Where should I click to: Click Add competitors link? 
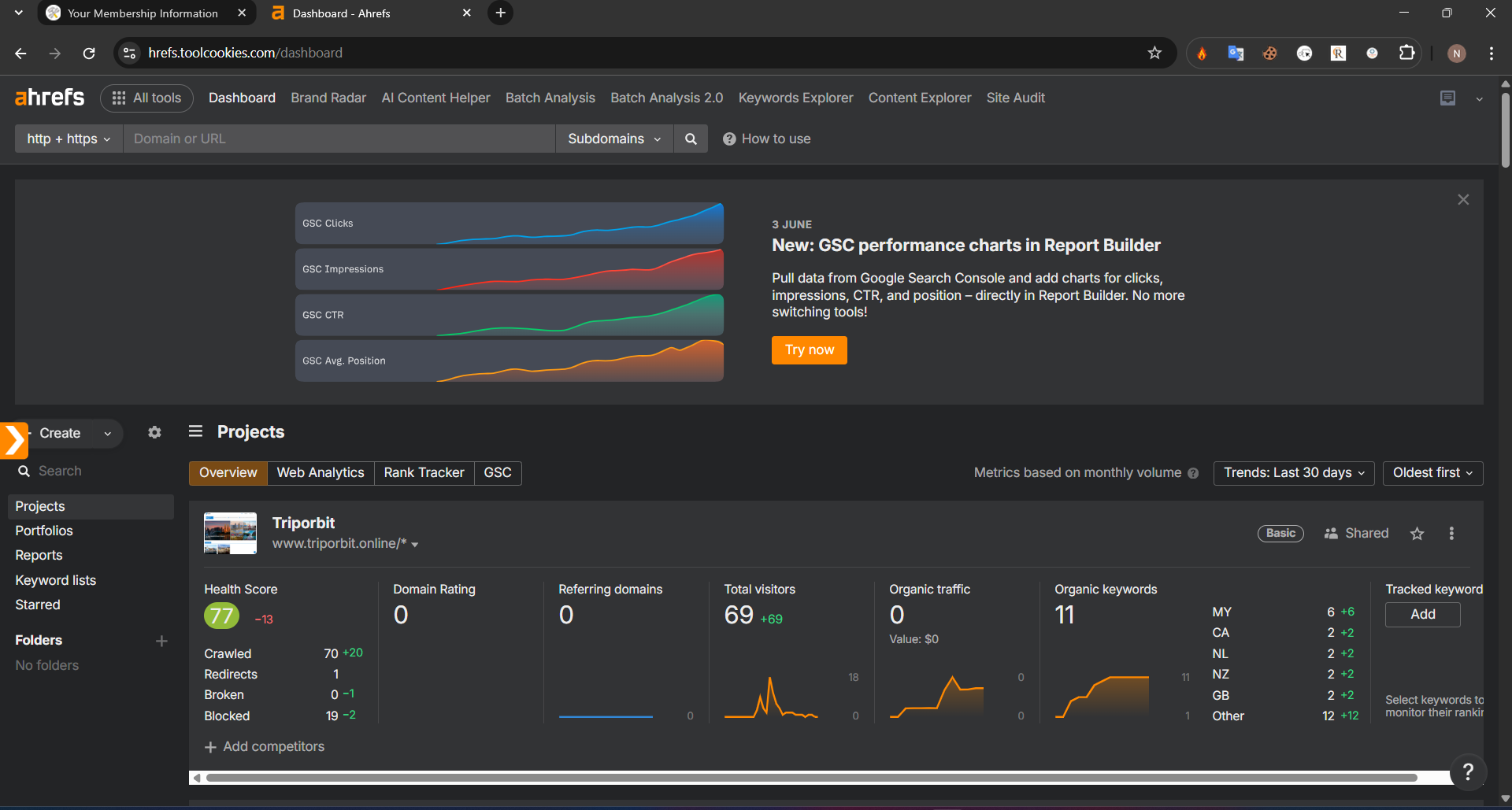265,747
